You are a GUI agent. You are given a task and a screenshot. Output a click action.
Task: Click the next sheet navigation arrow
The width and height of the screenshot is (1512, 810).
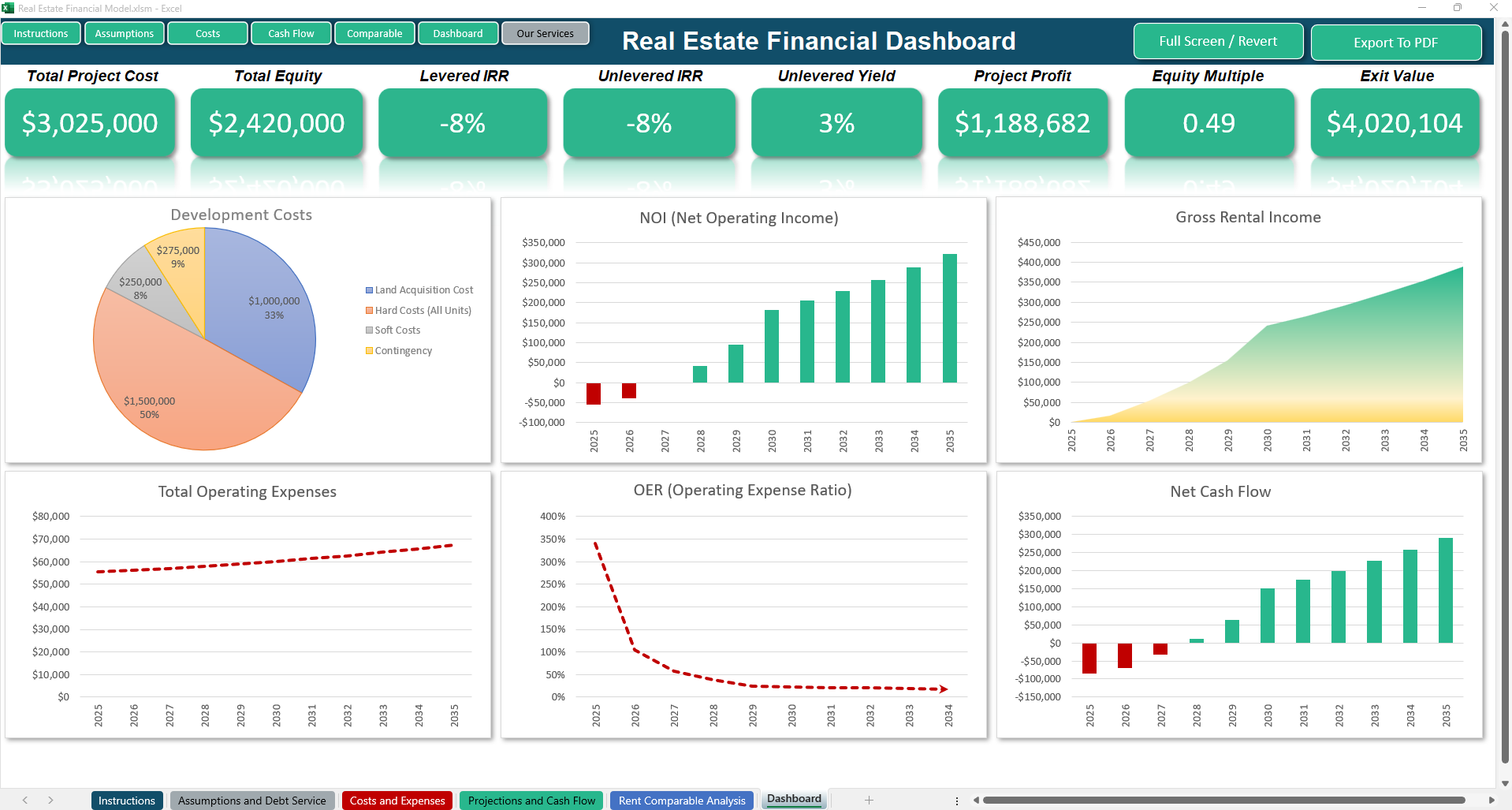click(x=50, y=800)
